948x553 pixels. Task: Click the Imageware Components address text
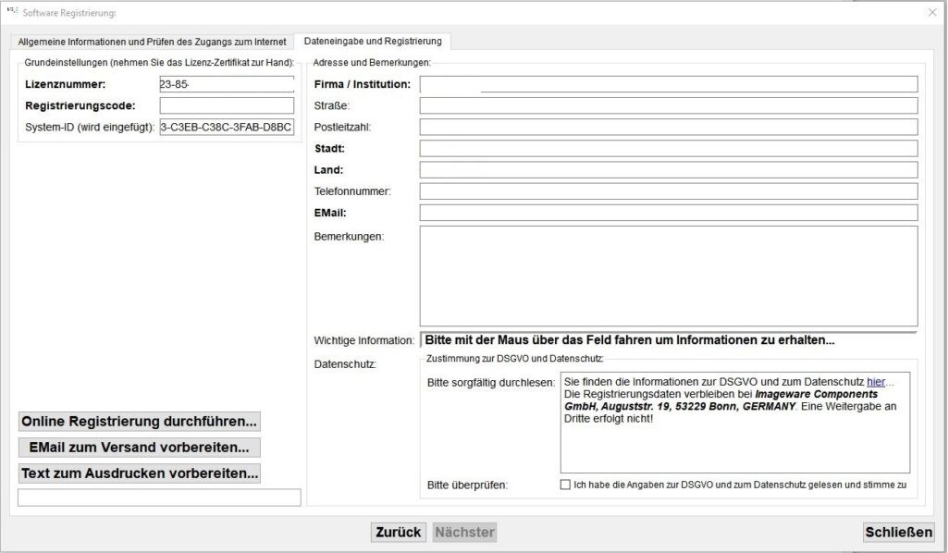[x=721, y=400]
